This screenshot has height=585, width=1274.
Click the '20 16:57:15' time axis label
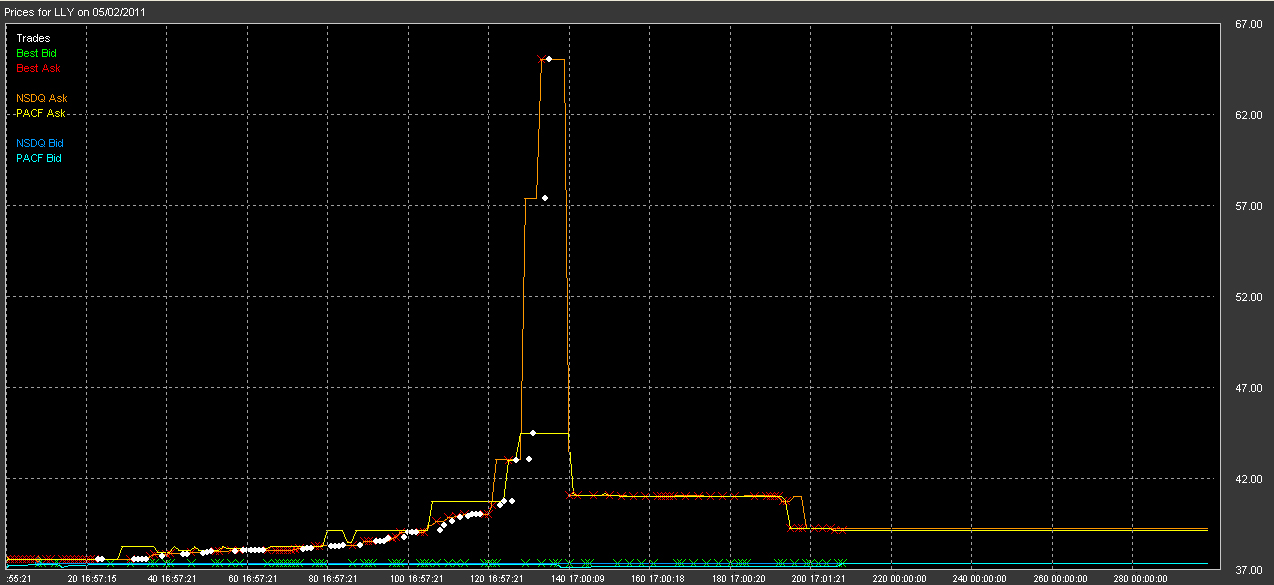(x=92, y=578)
